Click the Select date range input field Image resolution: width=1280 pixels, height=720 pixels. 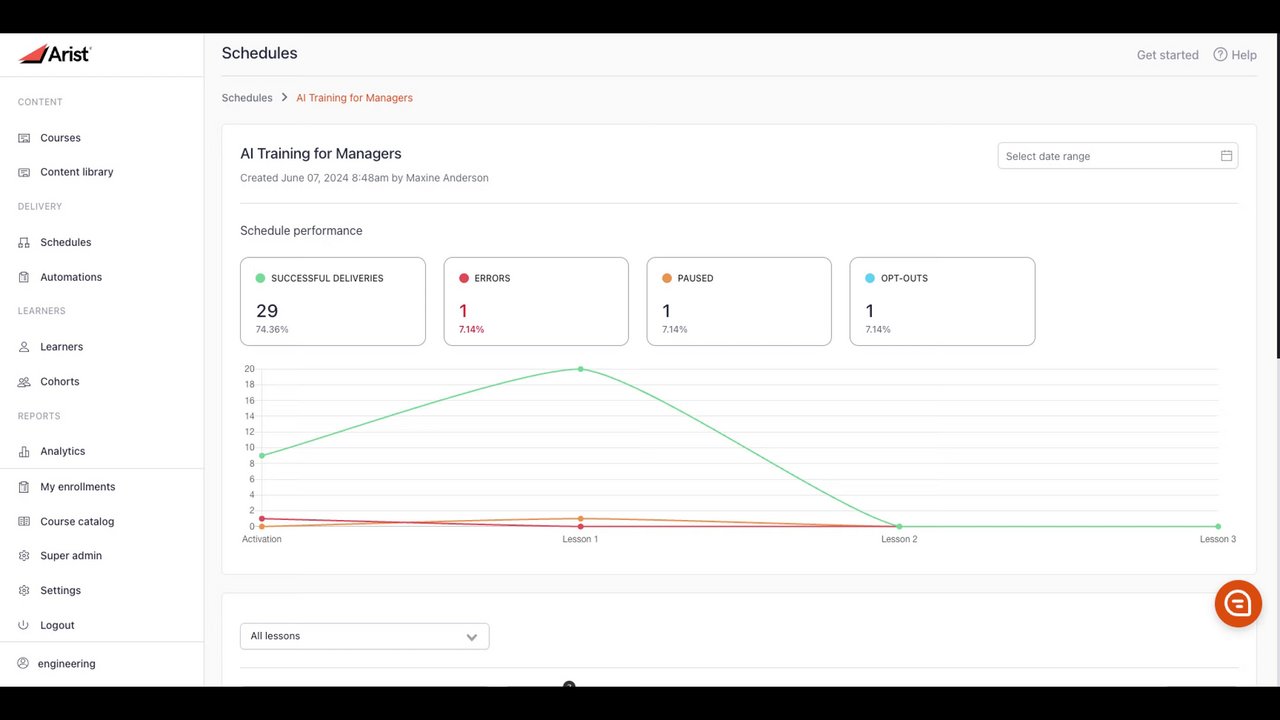click(1117, 156)
